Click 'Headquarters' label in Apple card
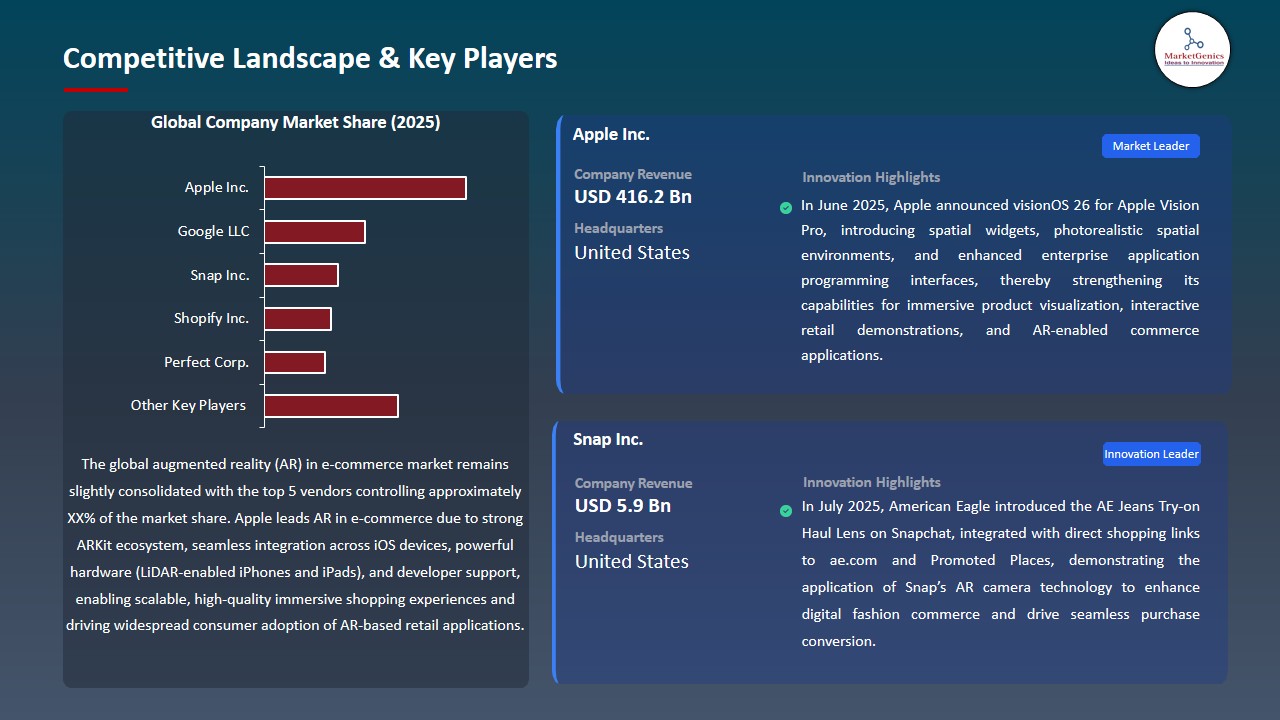The image size is (1280, 720). click(x=619, y=228)
